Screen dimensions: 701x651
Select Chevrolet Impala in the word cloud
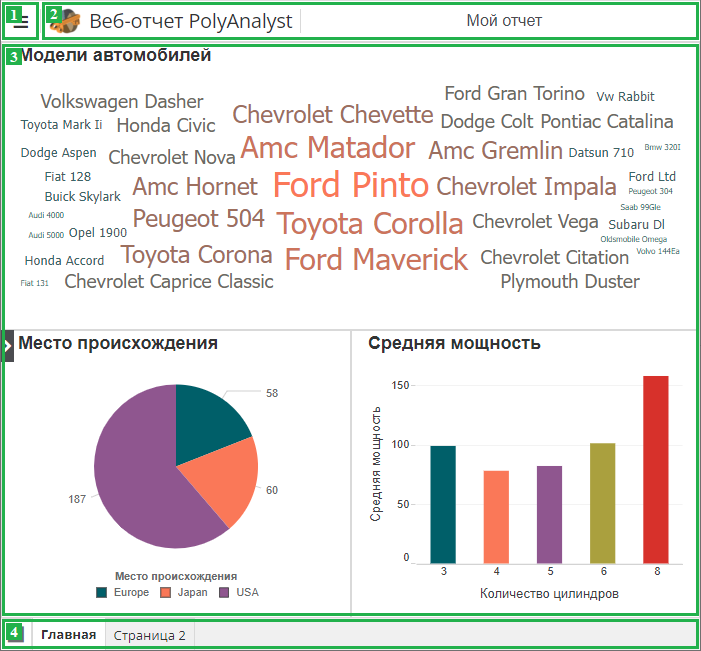(x=526, y=186)
